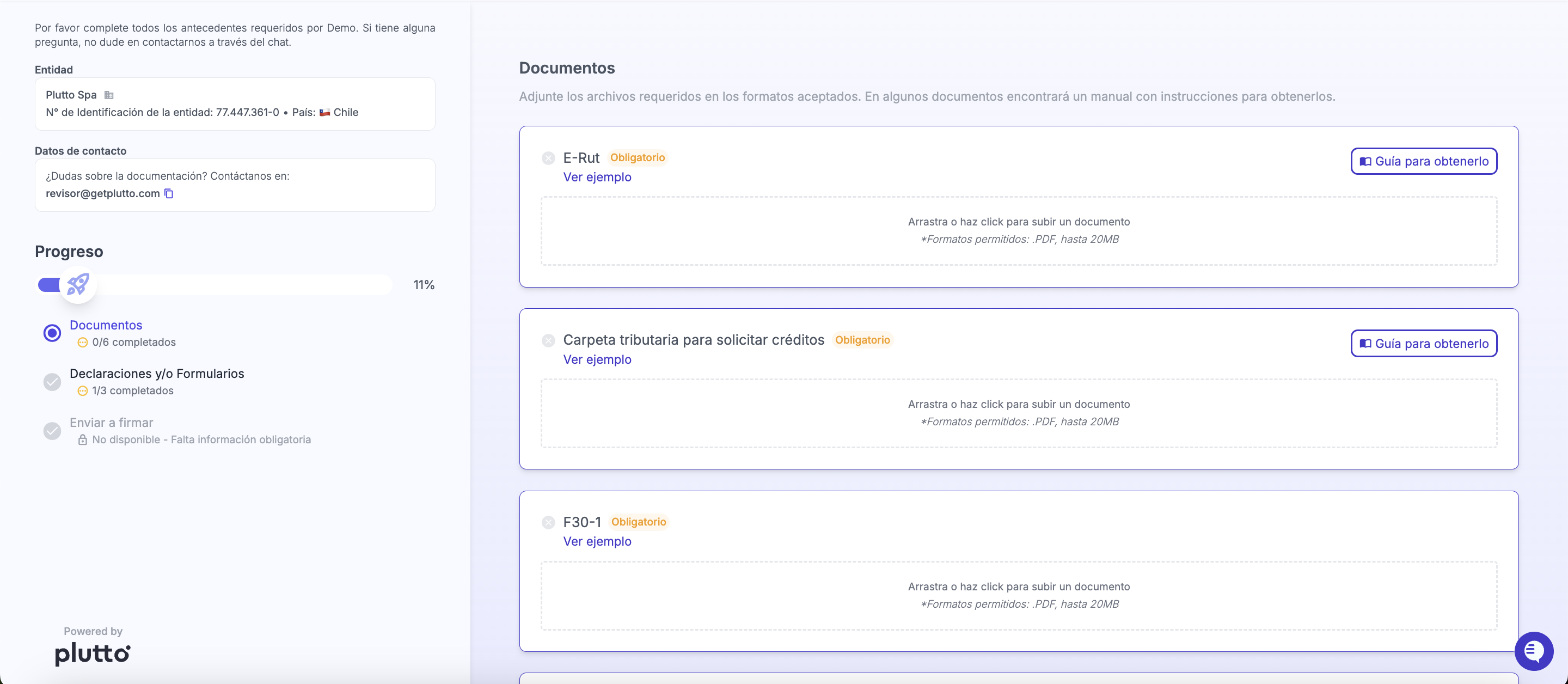Select the Documentos step radio button
Viewport: 1568px width, 684px height.
52,333
